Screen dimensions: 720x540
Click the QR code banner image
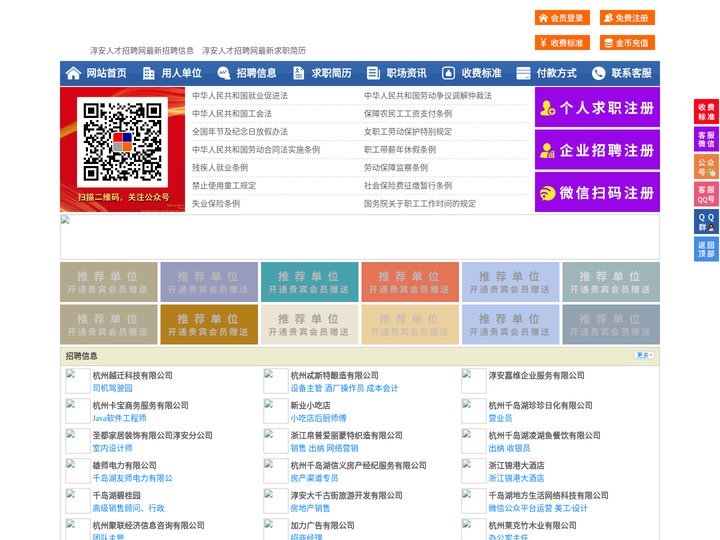click(123, 149)
